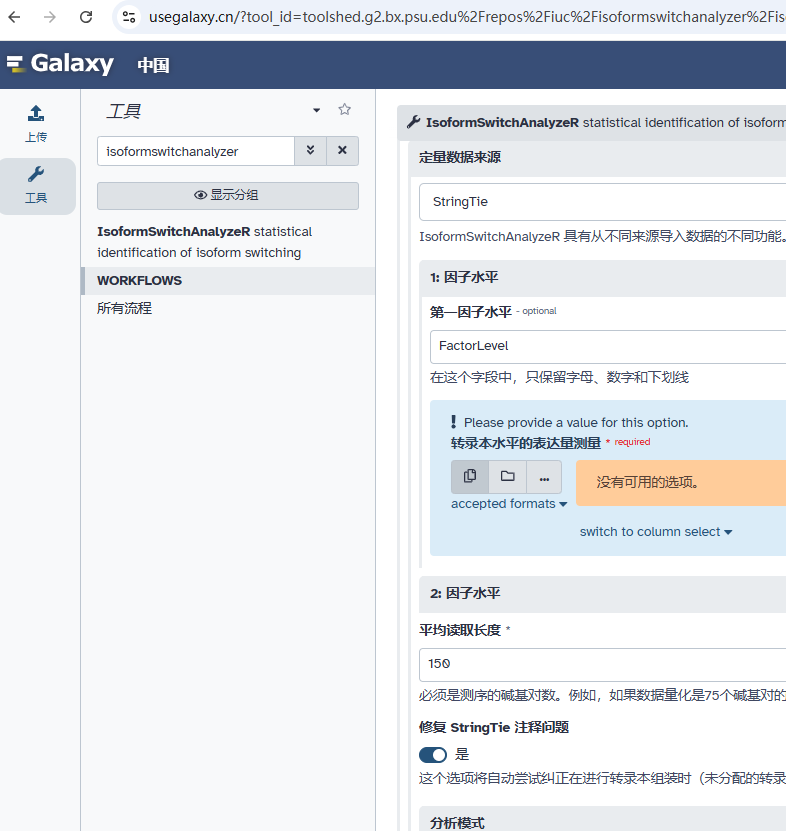Open advanced search double-chevron
This screenshot has width=786, height=831.
click(311, 151)
